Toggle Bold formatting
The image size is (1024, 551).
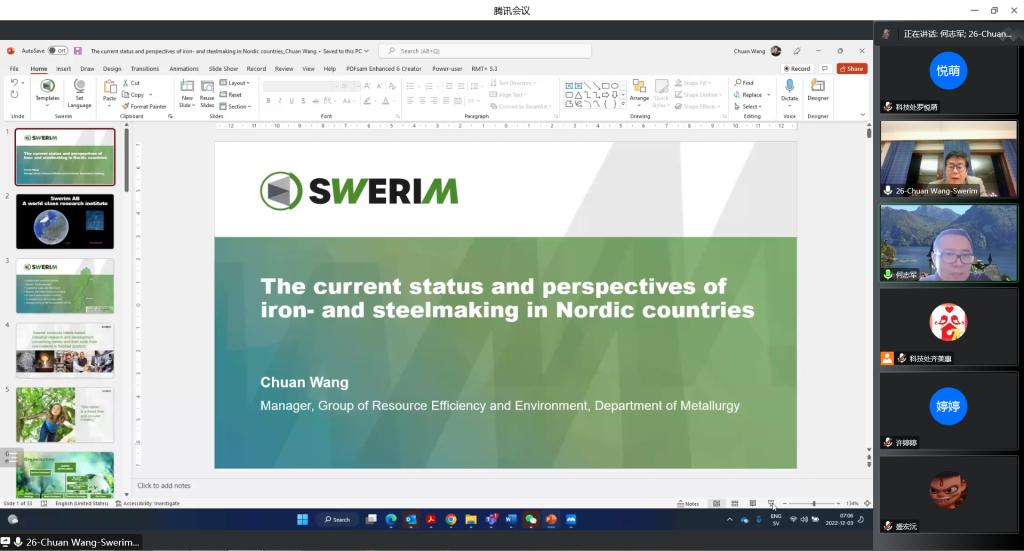pos(268,101)
